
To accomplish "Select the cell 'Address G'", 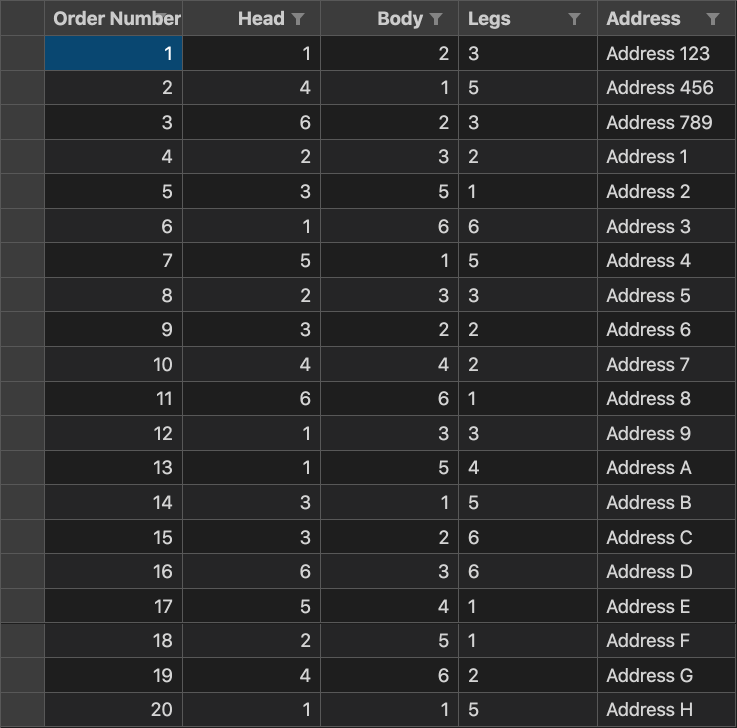I will (x=666, y=675).
